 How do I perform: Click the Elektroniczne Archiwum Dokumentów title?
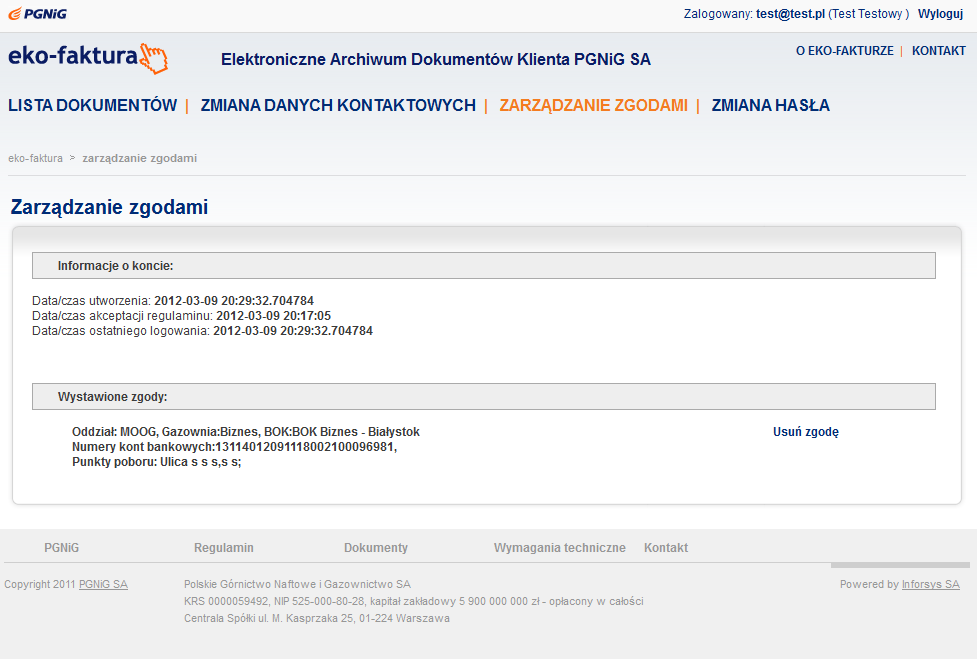[436, 59]
